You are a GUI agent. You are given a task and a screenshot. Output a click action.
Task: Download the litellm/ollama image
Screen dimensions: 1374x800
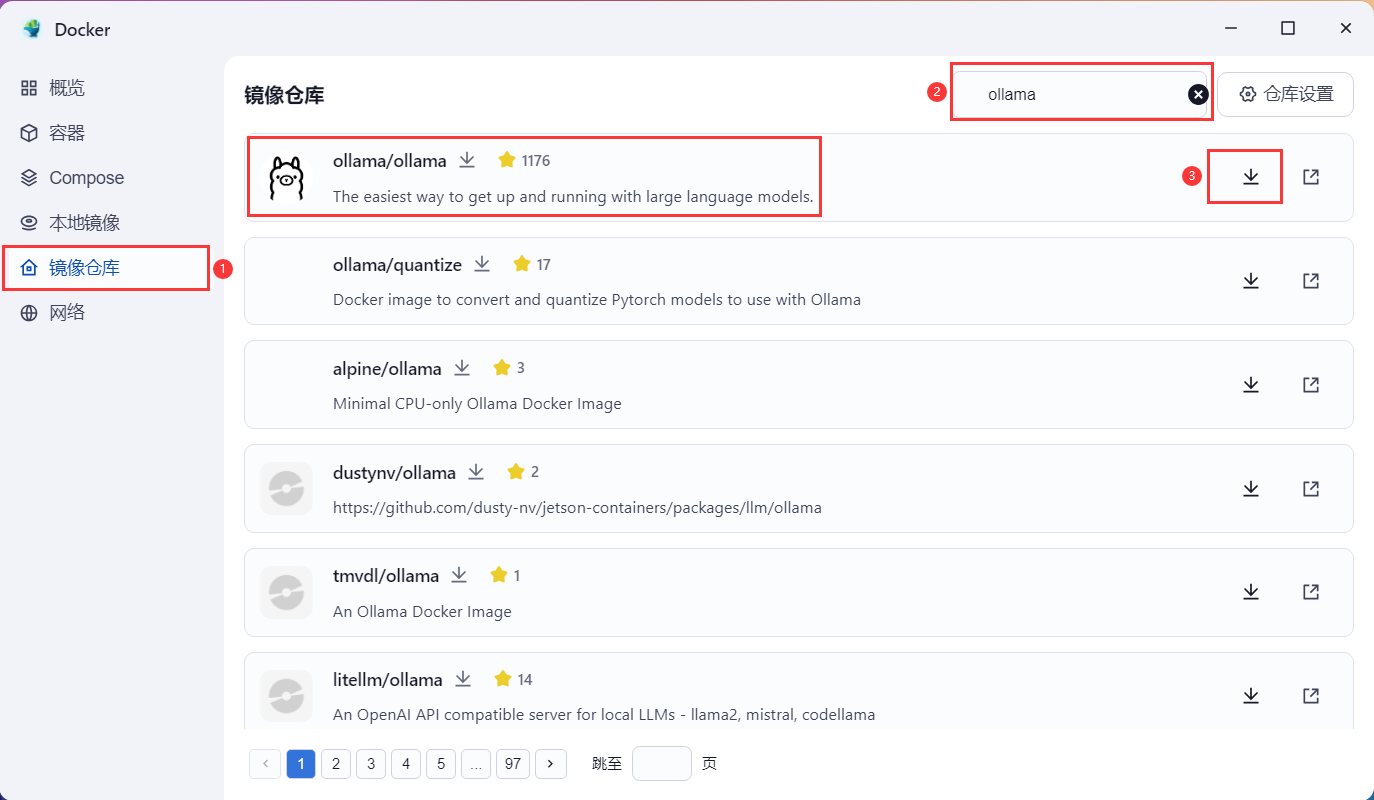1250,695
